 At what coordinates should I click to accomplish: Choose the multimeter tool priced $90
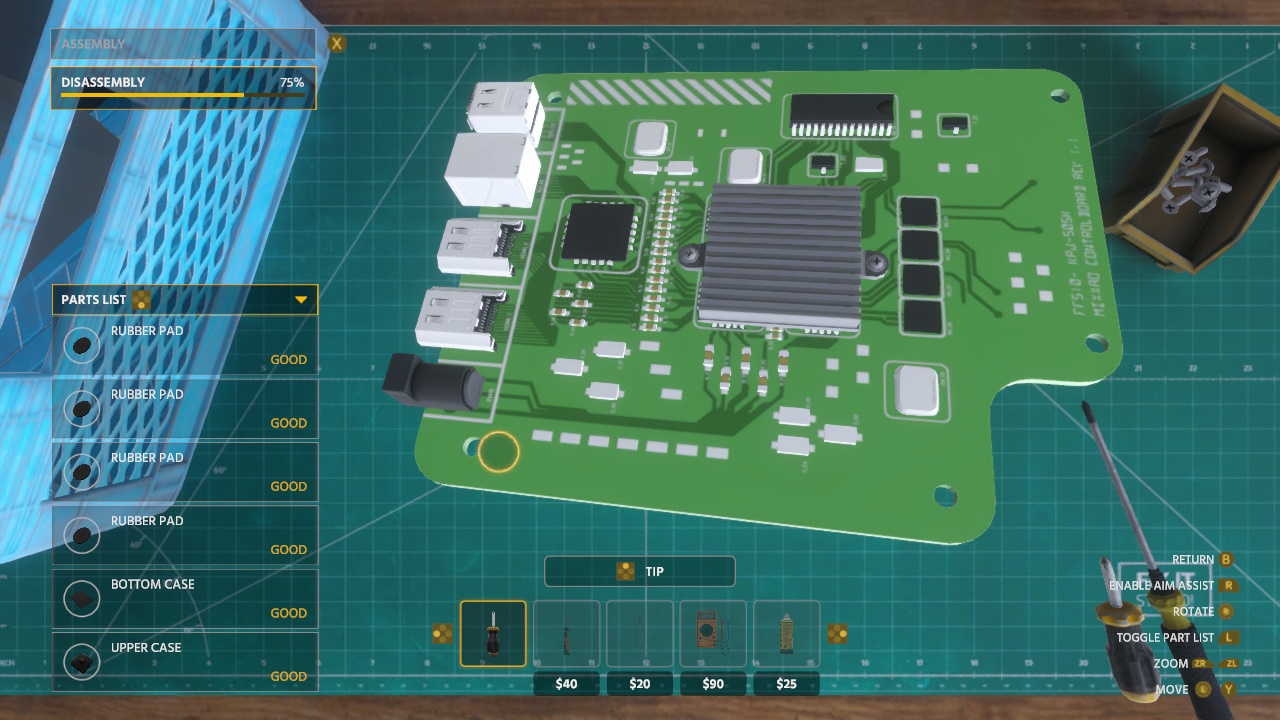pos(713,632)
